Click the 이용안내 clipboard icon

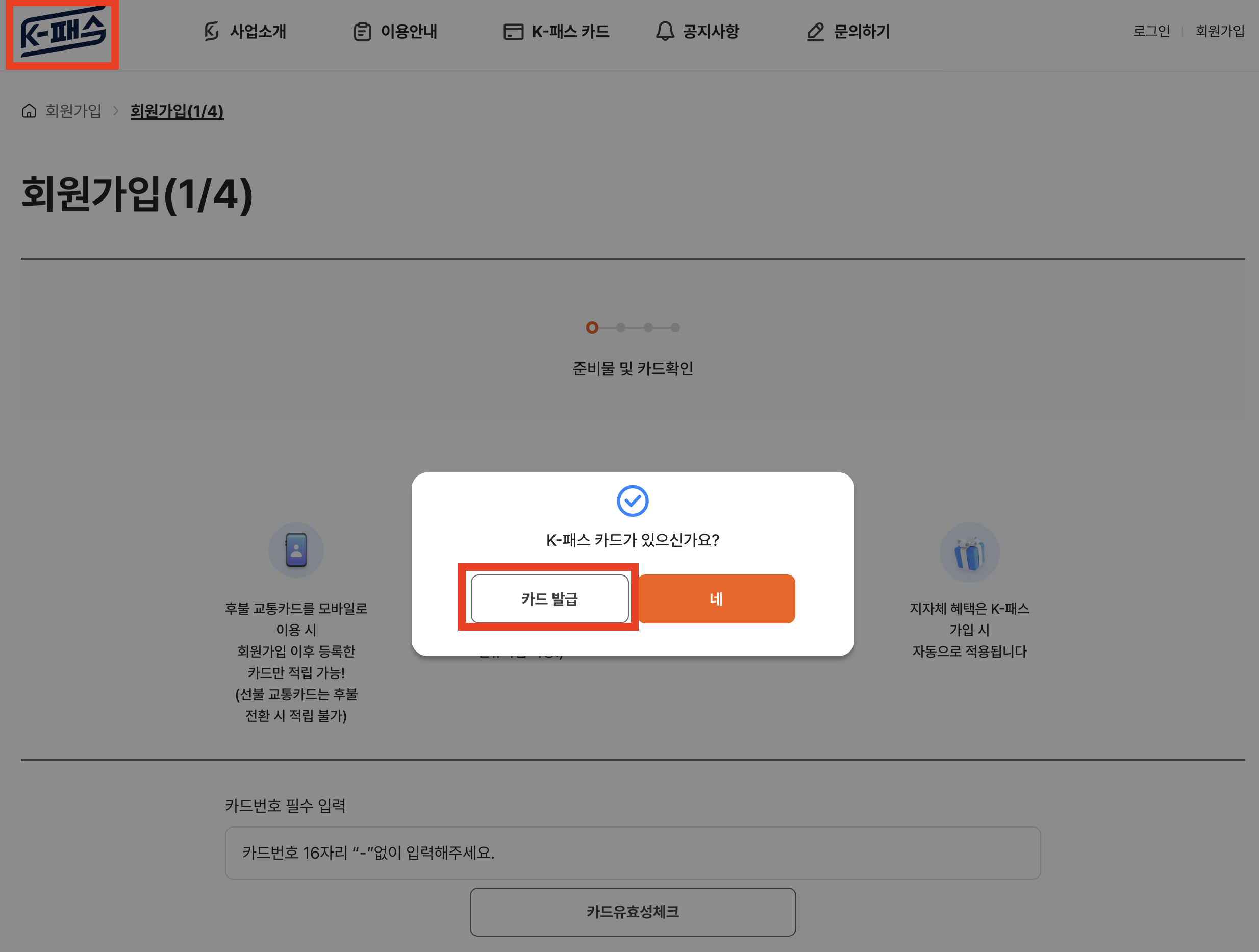(x=362, y=31)
